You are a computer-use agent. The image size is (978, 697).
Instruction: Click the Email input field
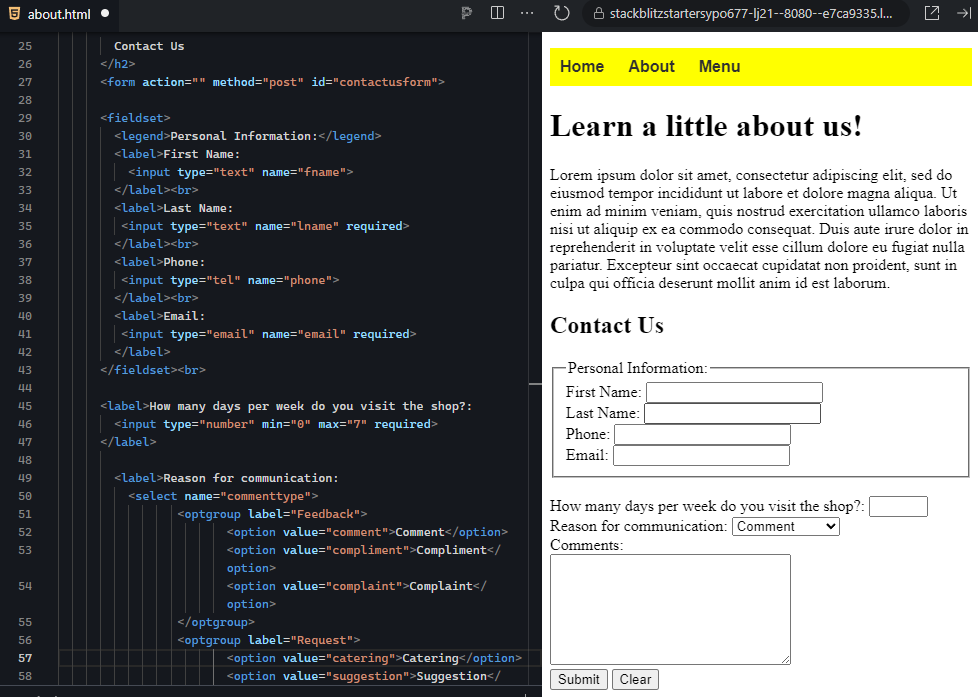pyautogui.click(x=701, y=456)
